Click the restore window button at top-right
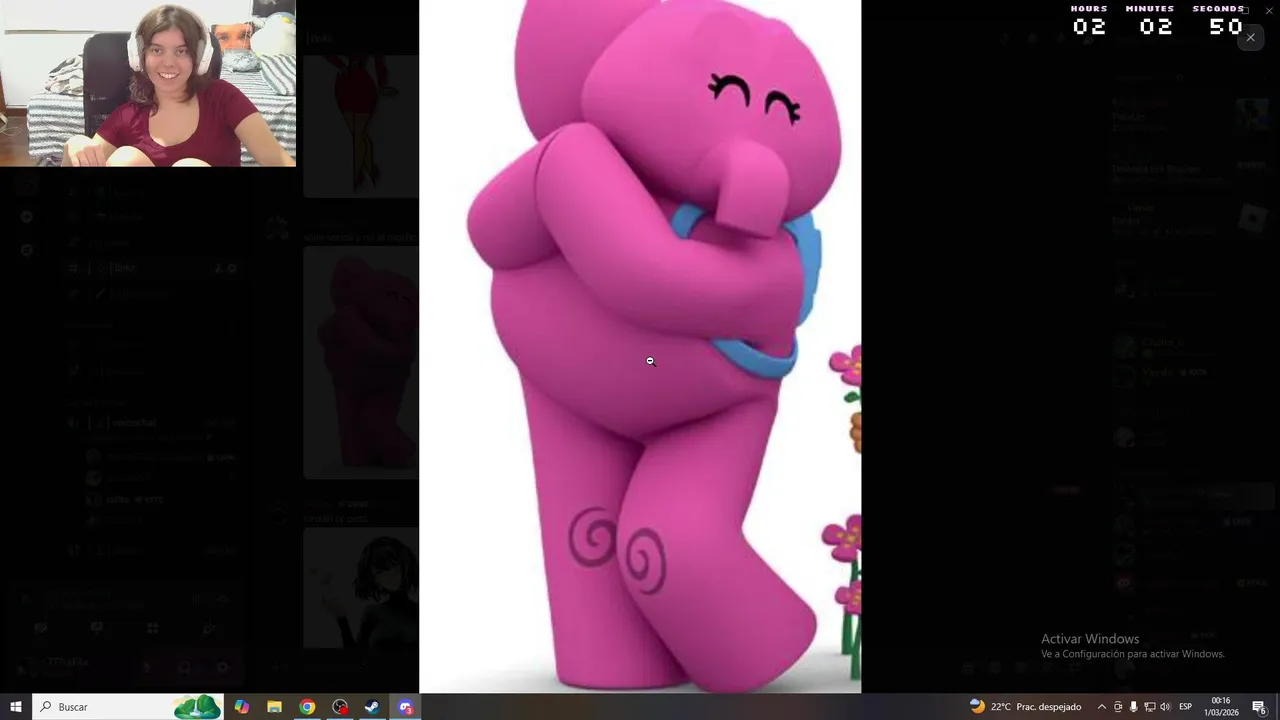Viewport: 1280px width, 720px height. 1247,10
